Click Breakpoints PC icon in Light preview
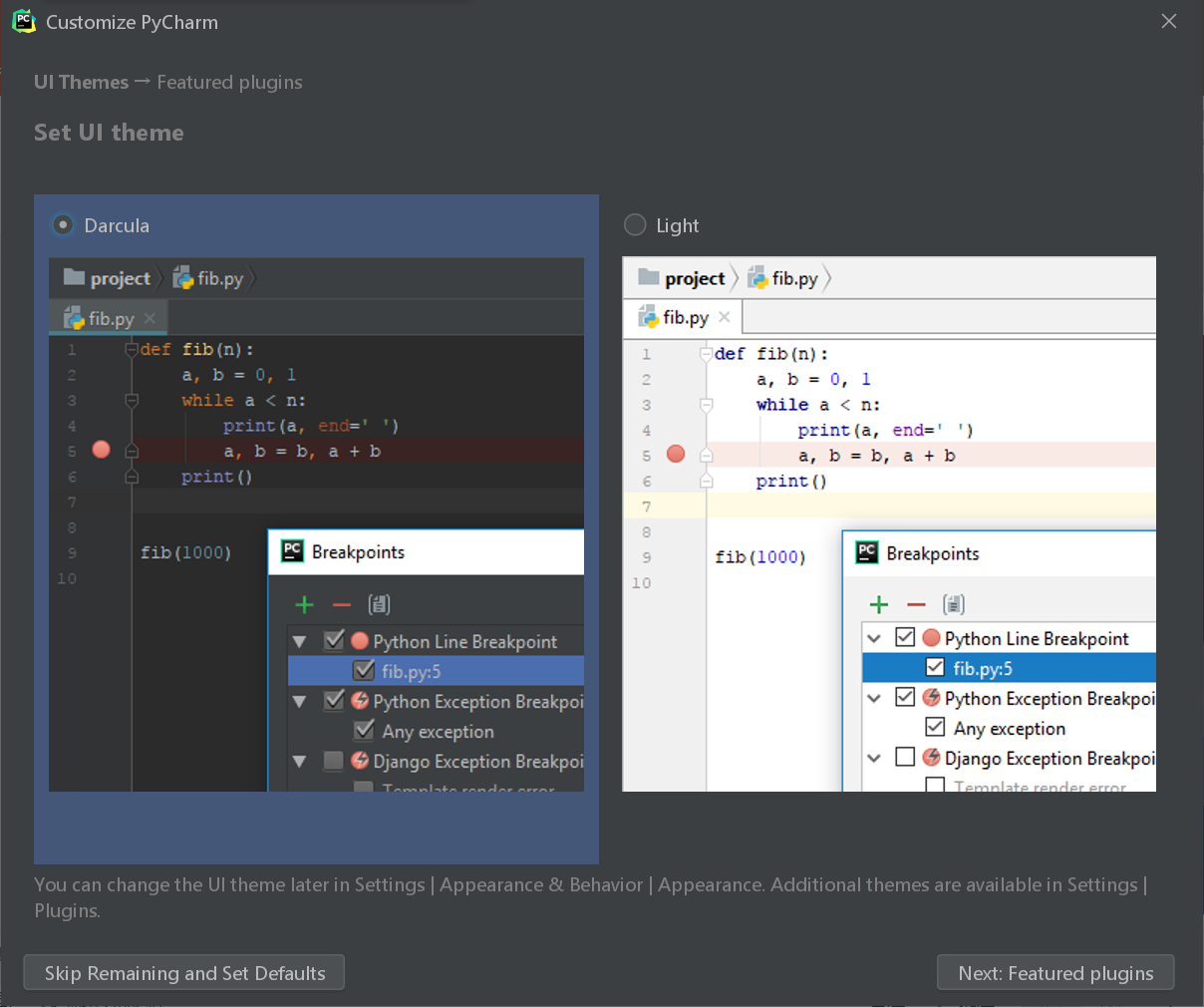This screenshot has width=1204, height=1007. [867, 552]
